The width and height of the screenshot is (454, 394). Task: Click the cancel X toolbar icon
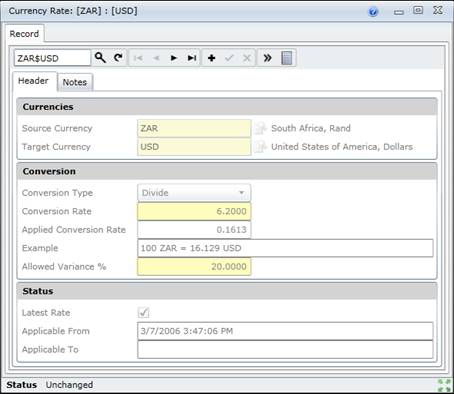(x=247, y=58)
